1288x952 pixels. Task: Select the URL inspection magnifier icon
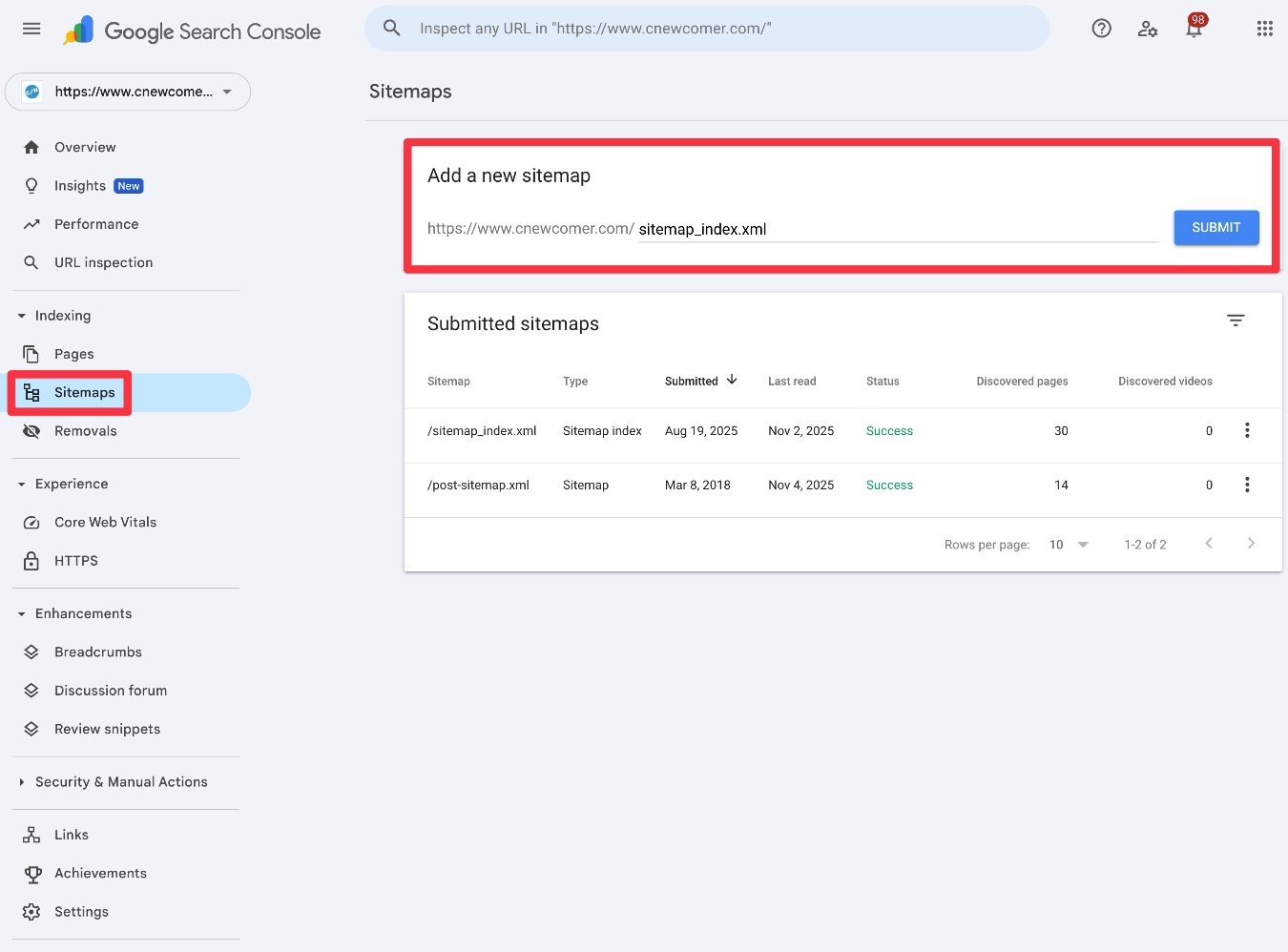31,261
